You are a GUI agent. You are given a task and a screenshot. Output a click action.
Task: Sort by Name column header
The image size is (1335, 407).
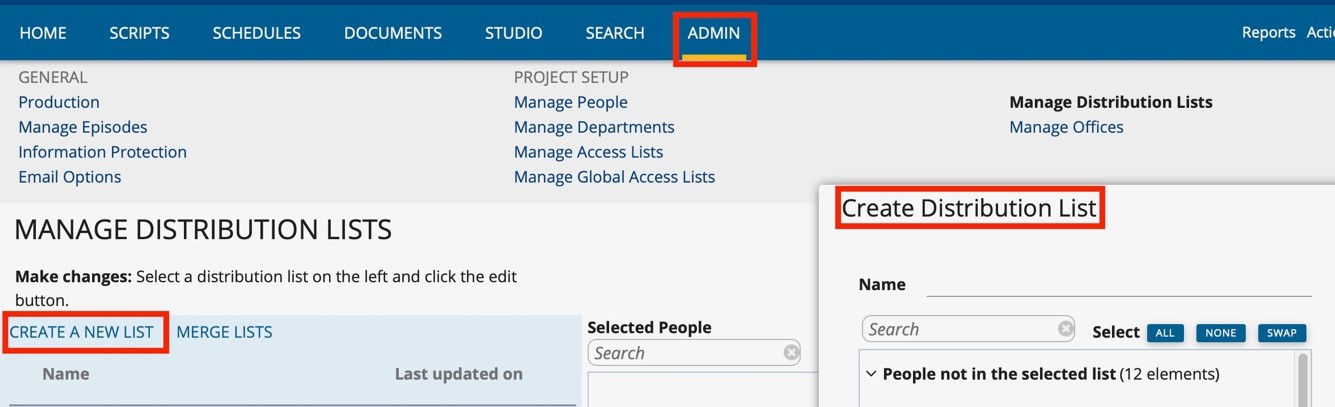click(x=66, y=374)
